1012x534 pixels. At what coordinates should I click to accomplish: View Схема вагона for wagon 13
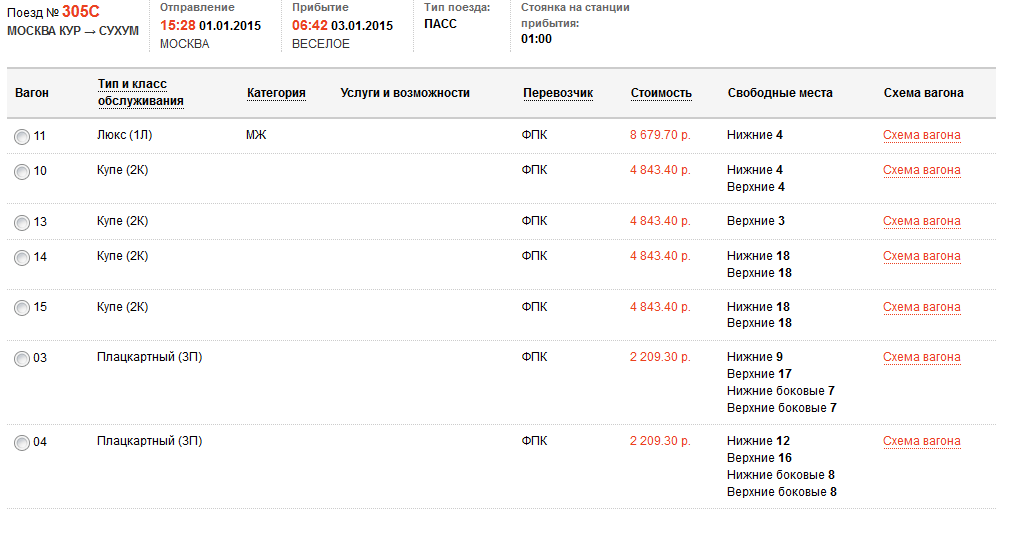click(921, 222)
